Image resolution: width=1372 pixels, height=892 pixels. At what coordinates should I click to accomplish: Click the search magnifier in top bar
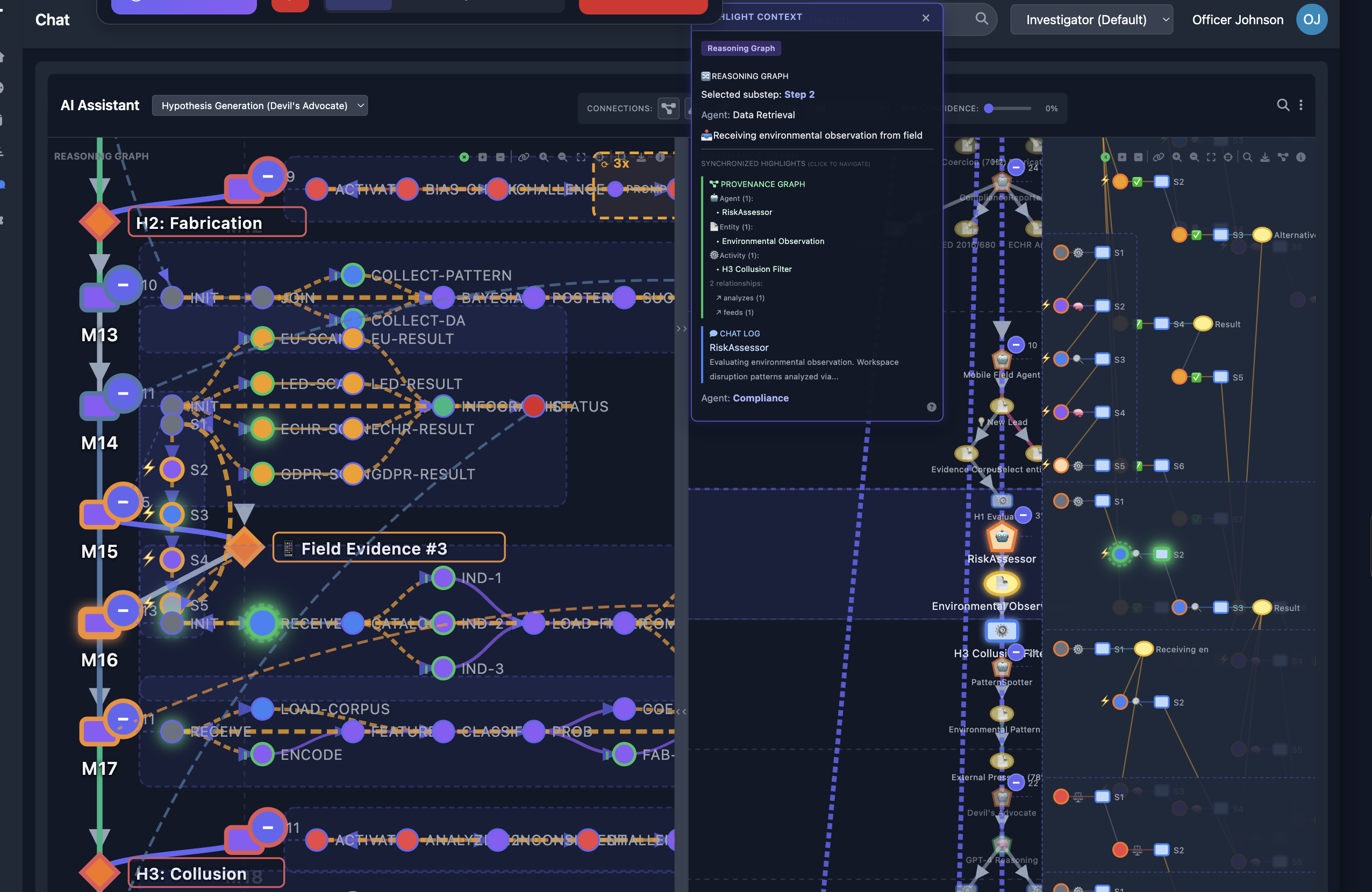(981, 18)
